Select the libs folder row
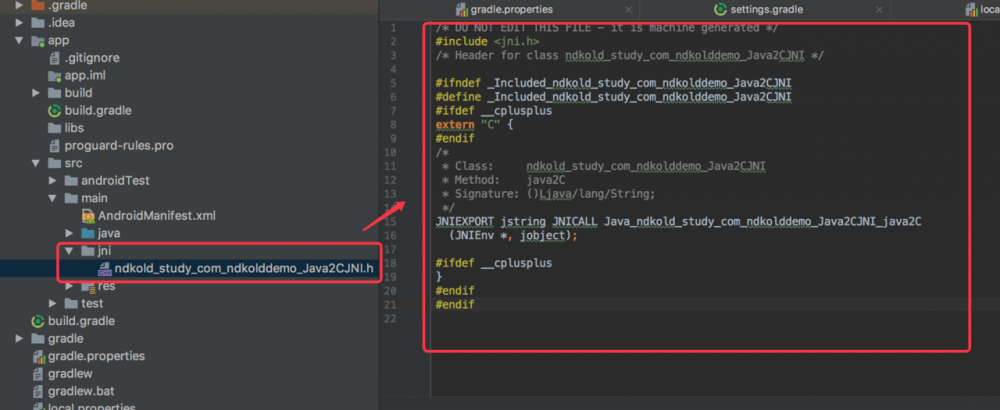 click(74, 128)
